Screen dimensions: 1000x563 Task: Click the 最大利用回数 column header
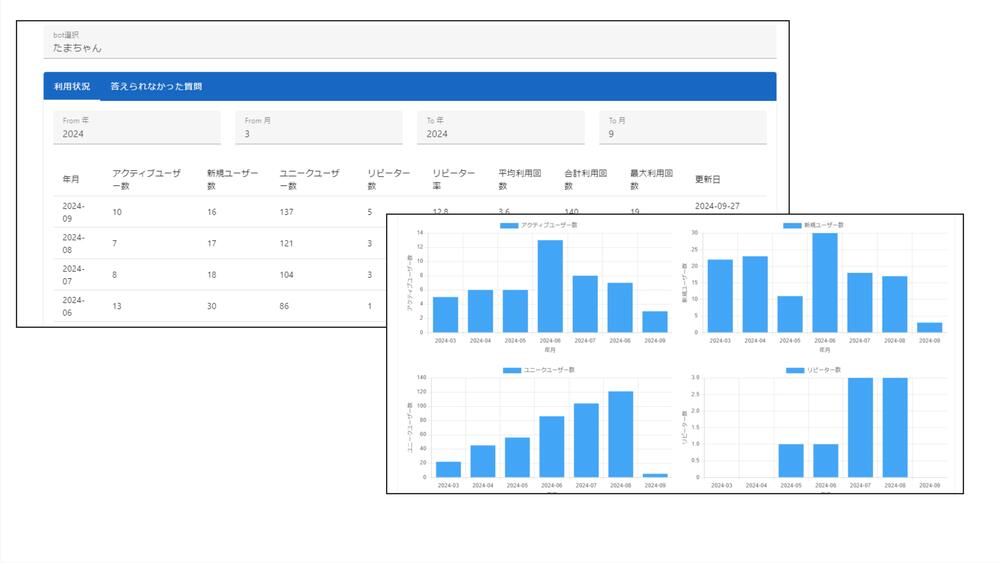pyautogui.click(x=651, y=179)
